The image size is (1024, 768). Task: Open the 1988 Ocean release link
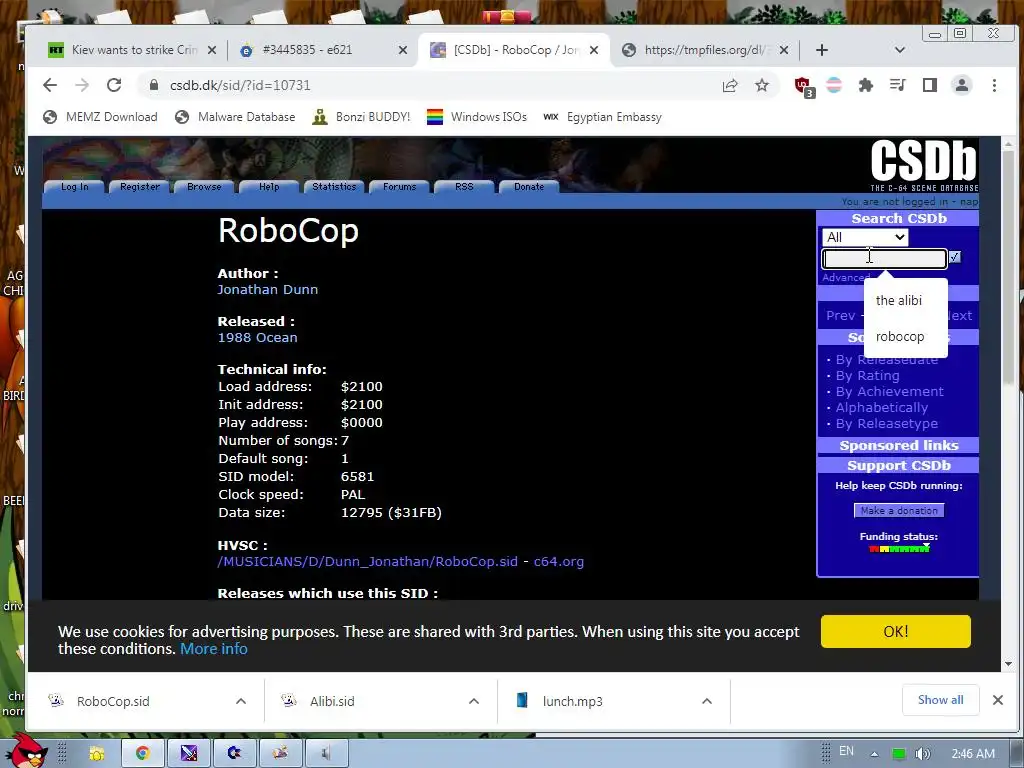(257, 338)
